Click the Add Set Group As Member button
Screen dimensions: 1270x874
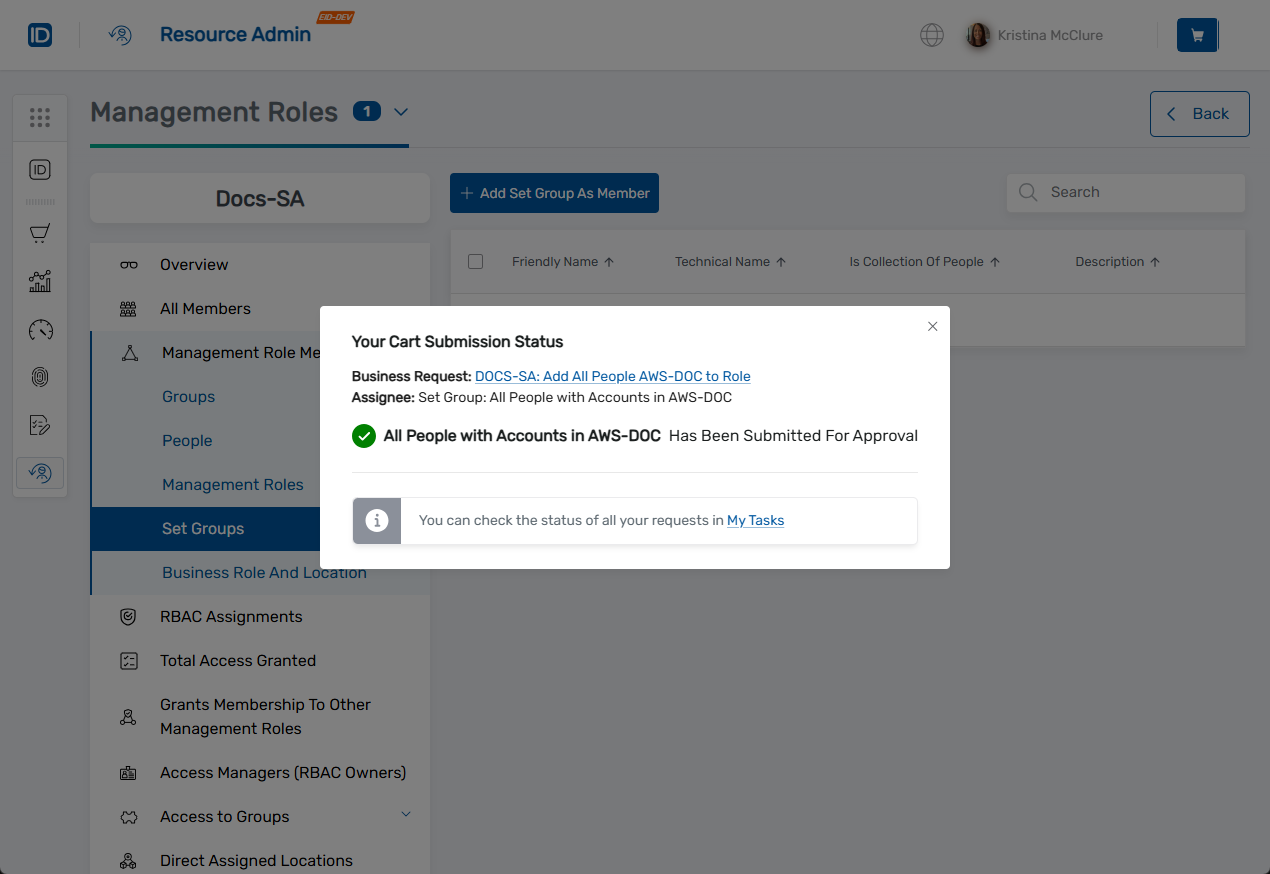coord(554,192)
